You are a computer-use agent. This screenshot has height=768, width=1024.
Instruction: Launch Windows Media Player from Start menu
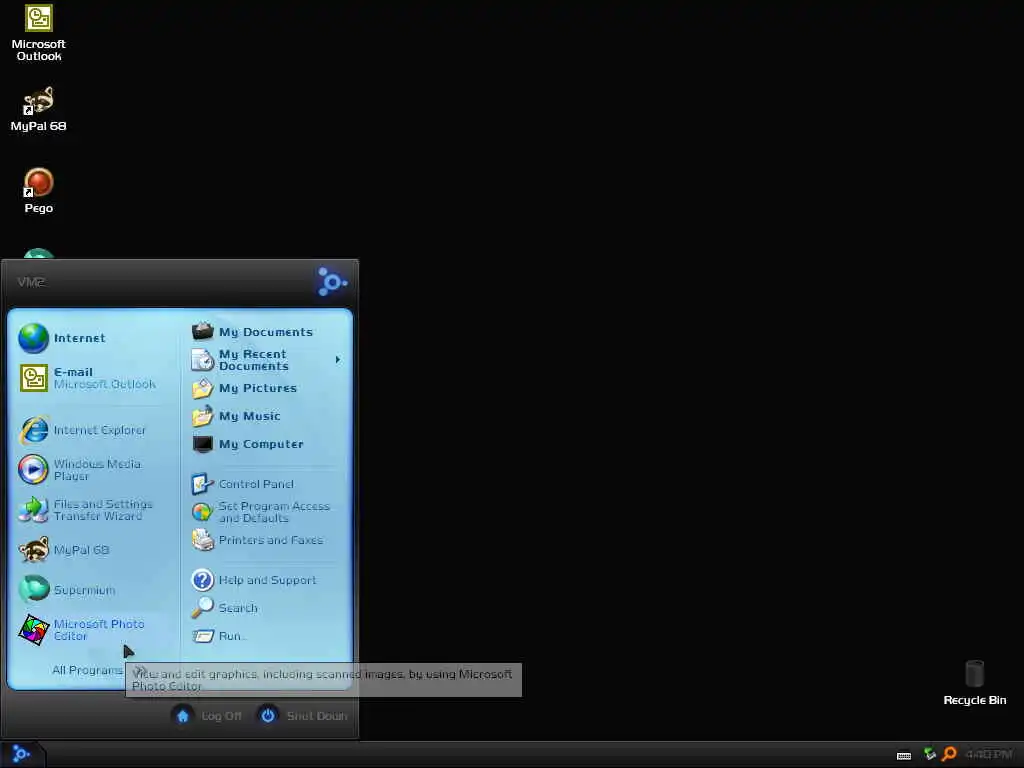91,470
